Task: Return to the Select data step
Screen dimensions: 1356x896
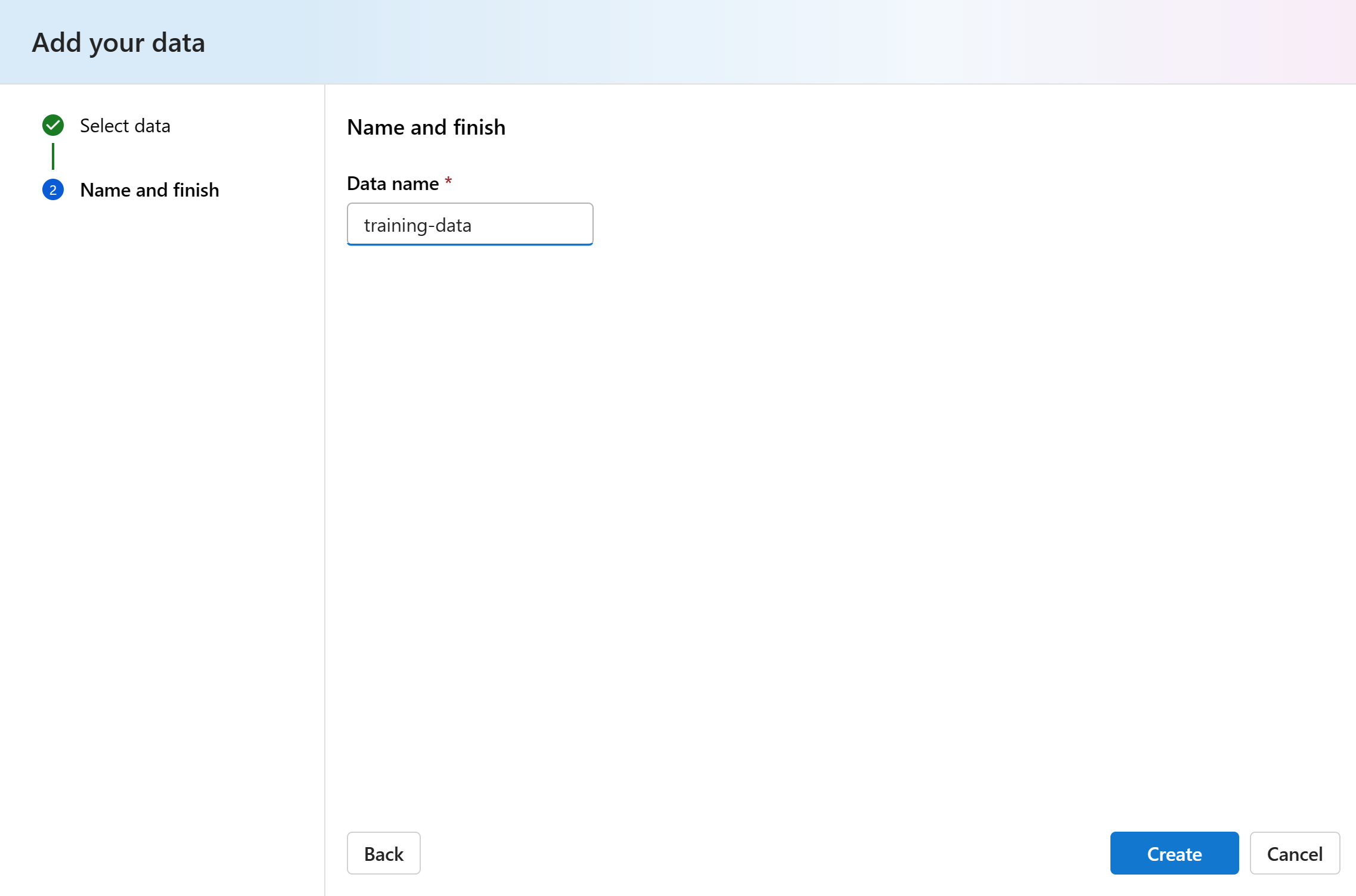Action: point(125,126)
